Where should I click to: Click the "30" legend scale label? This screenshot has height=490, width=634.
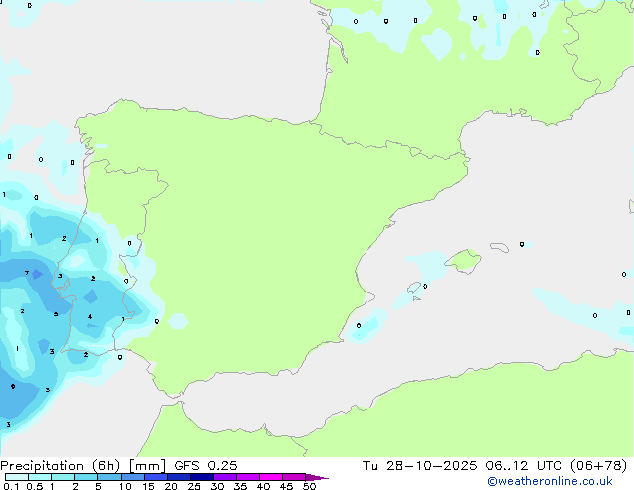point(217,486)
